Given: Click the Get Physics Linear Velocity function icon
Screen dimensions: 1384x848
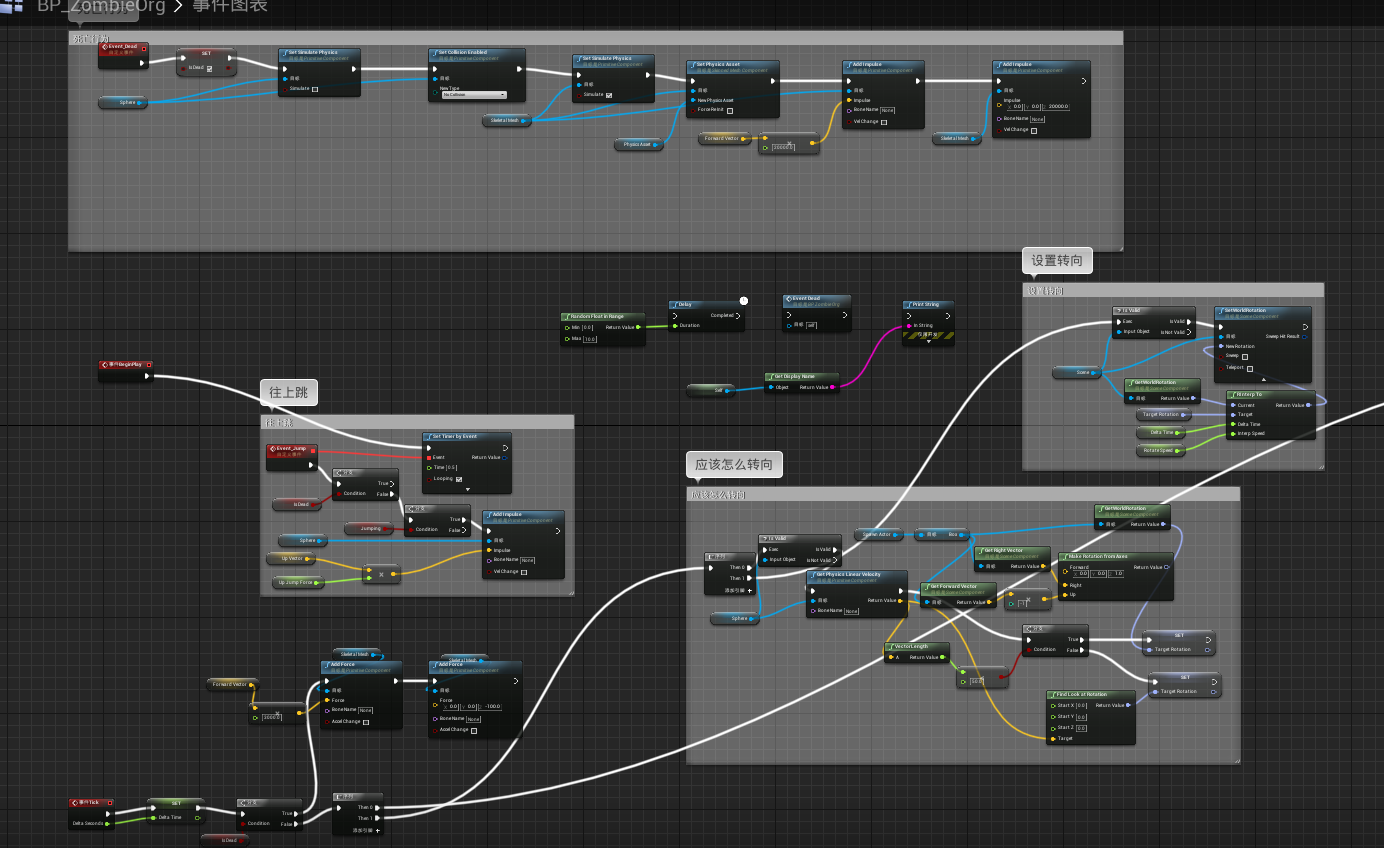Looking at the screenshot, I should [x=812, y=574].
